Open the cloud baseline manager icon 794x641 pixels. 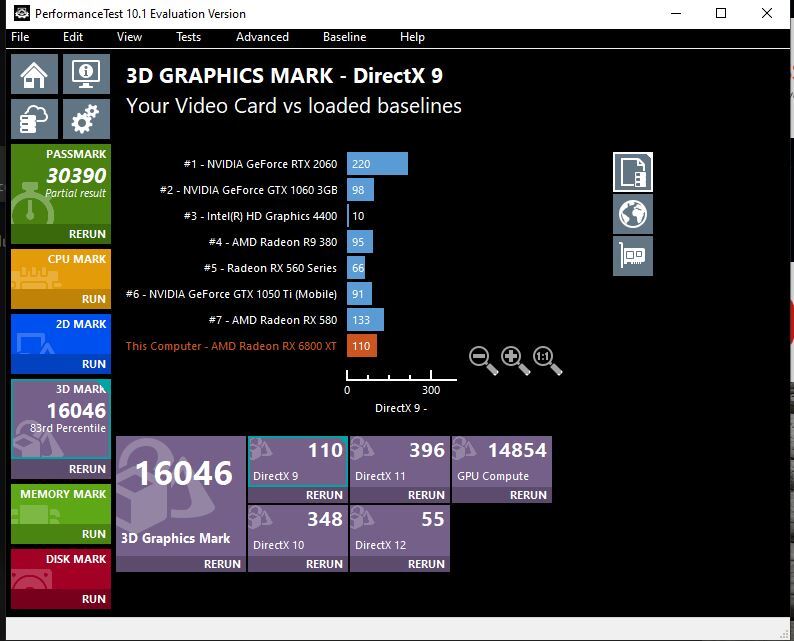[x=34, y=119]
